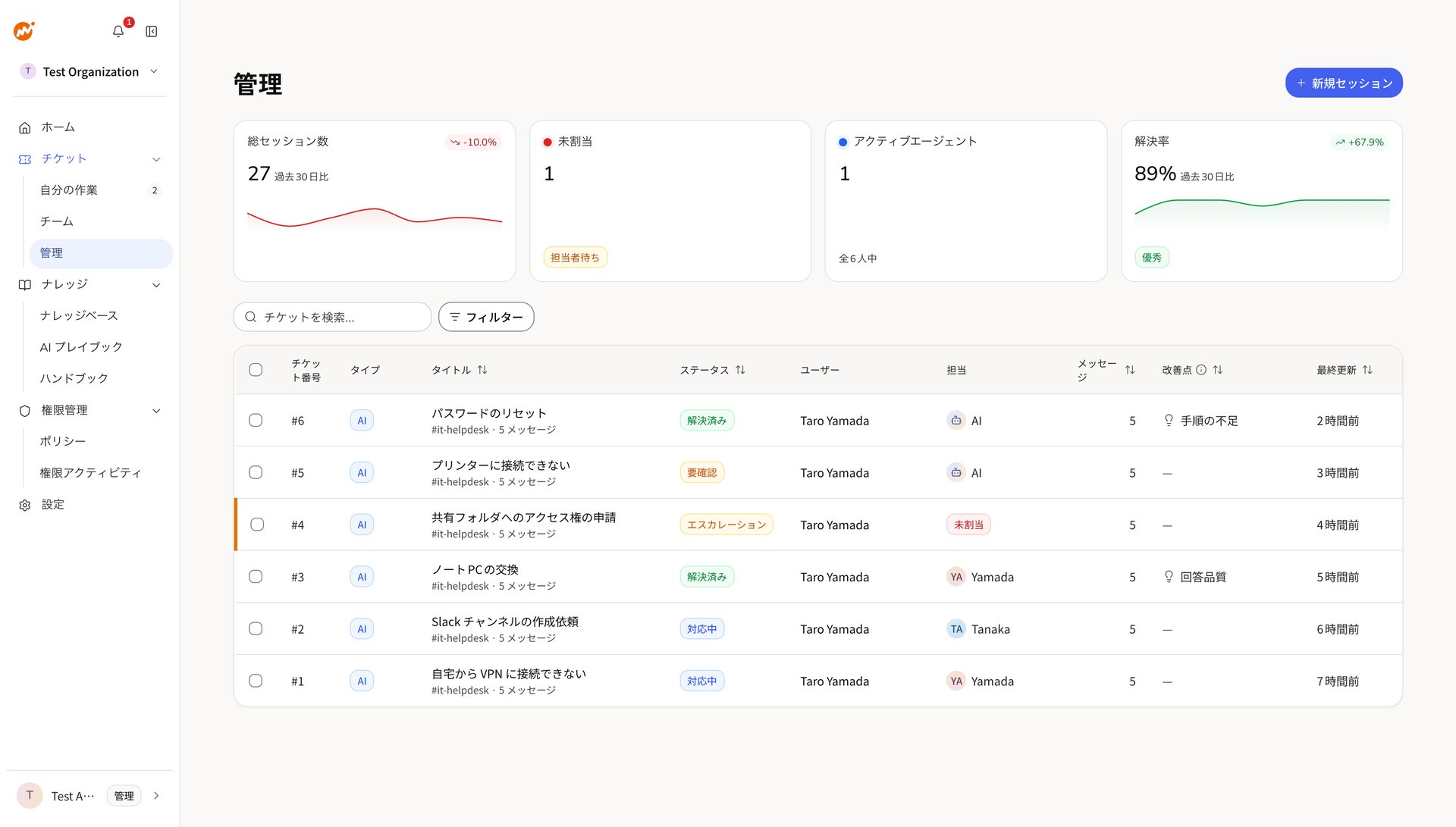
Task: Sort the table by タイトル
Action: tap(482, 370)
